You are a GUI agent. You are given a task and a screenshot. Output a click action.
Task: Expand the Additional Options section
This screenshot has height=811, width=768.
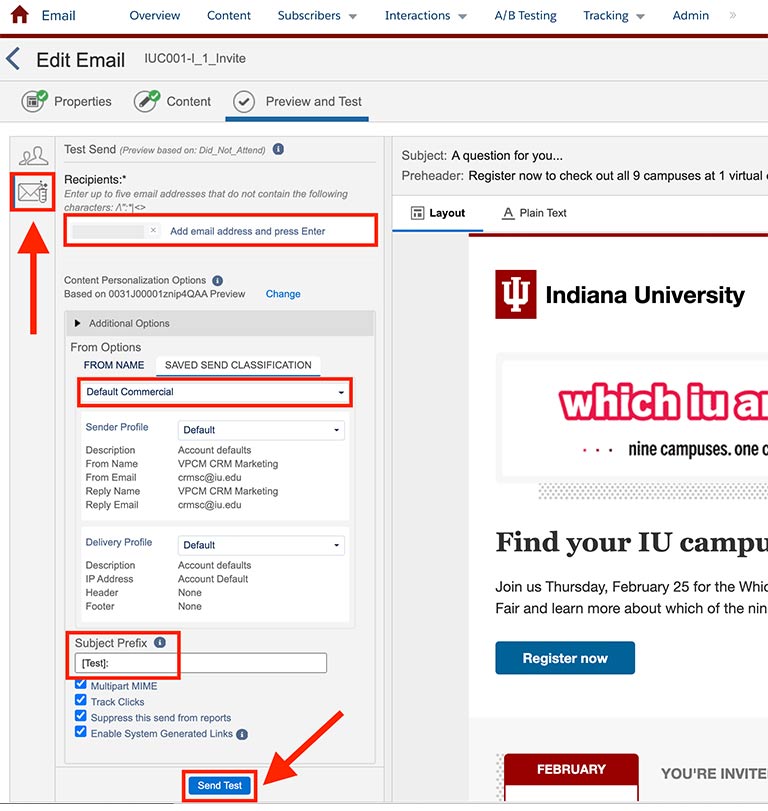click(219, 323)
